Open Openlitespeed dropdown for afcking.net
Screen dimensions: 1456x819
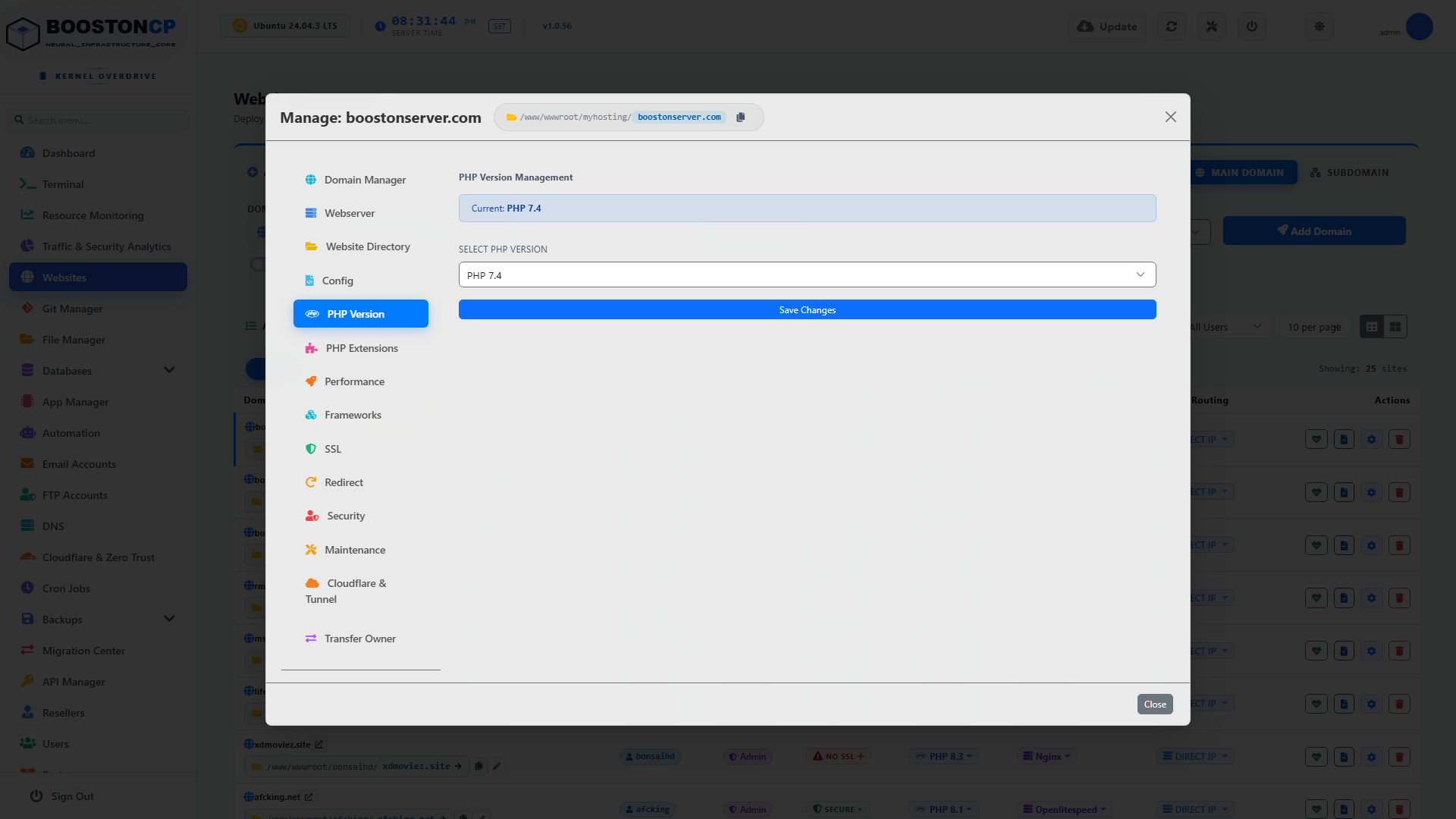1065,810
